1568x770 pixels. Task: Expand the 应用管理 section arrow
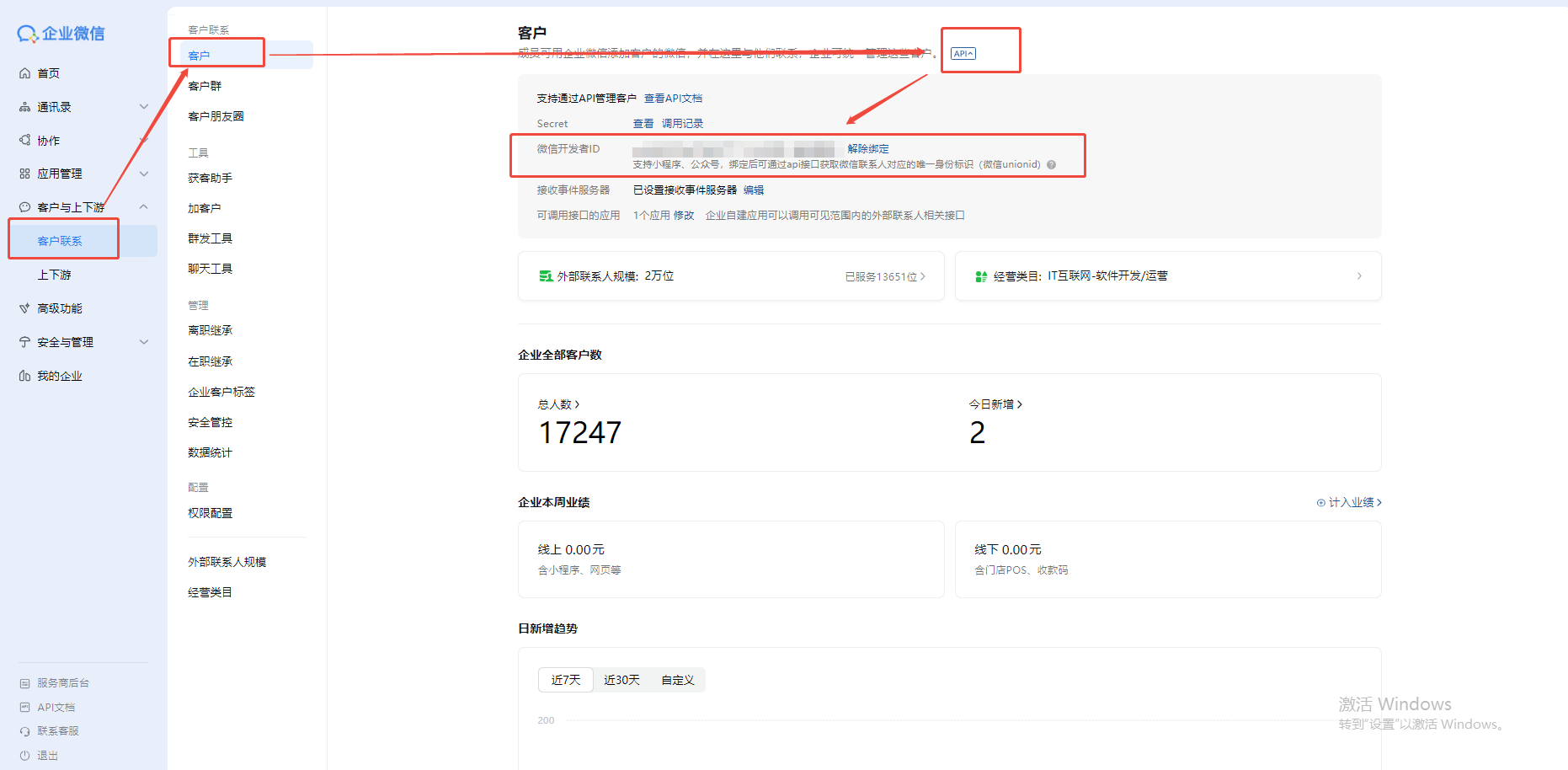tap(144, 174)
